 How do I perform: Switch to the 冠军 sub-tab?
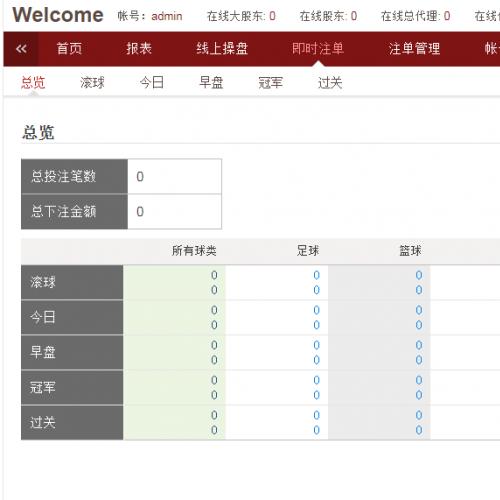(270, 83)
